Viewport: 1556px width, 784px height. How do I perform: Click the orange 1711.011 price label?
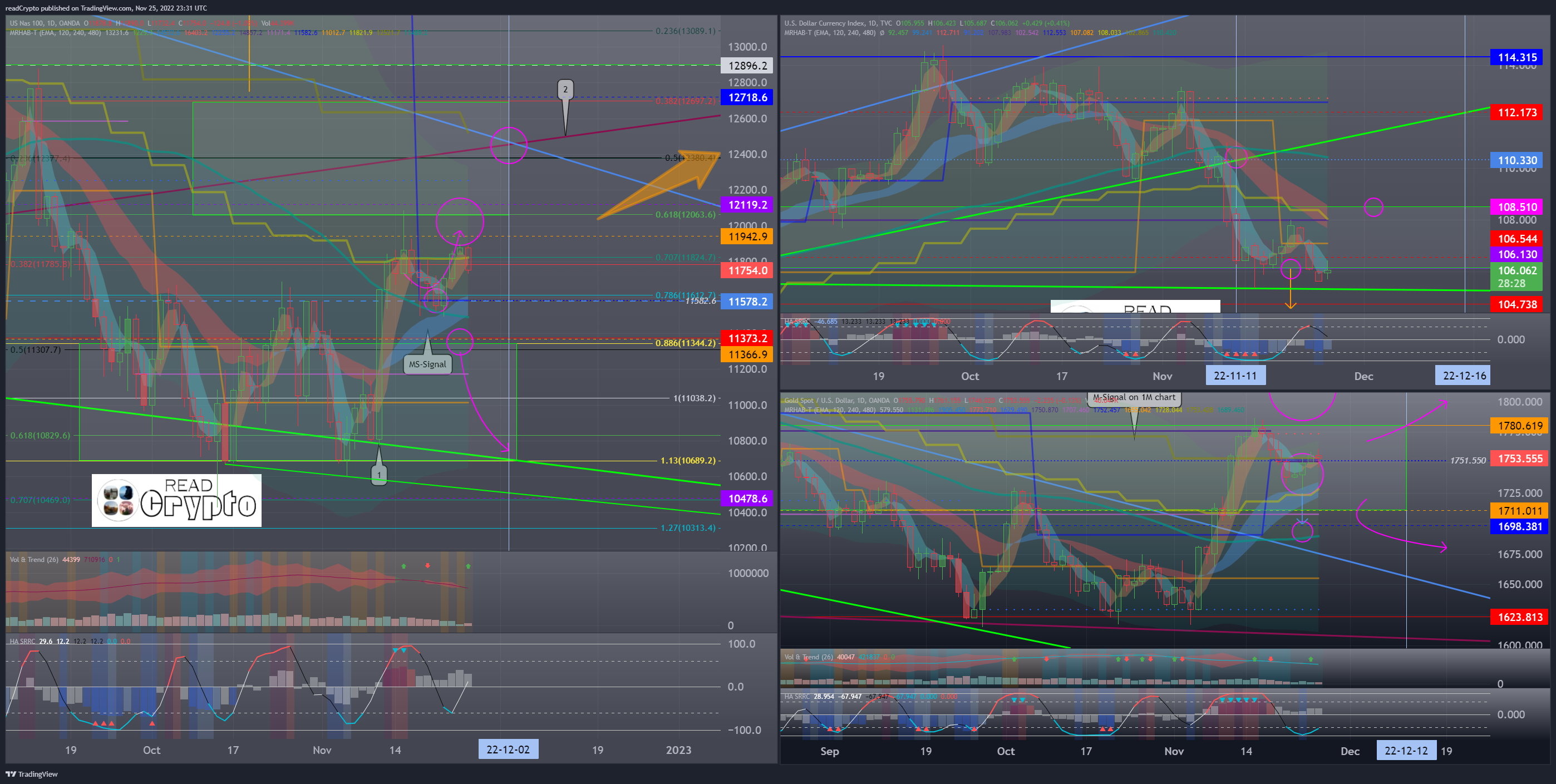pyautogui.click(x=1520, y=511)
